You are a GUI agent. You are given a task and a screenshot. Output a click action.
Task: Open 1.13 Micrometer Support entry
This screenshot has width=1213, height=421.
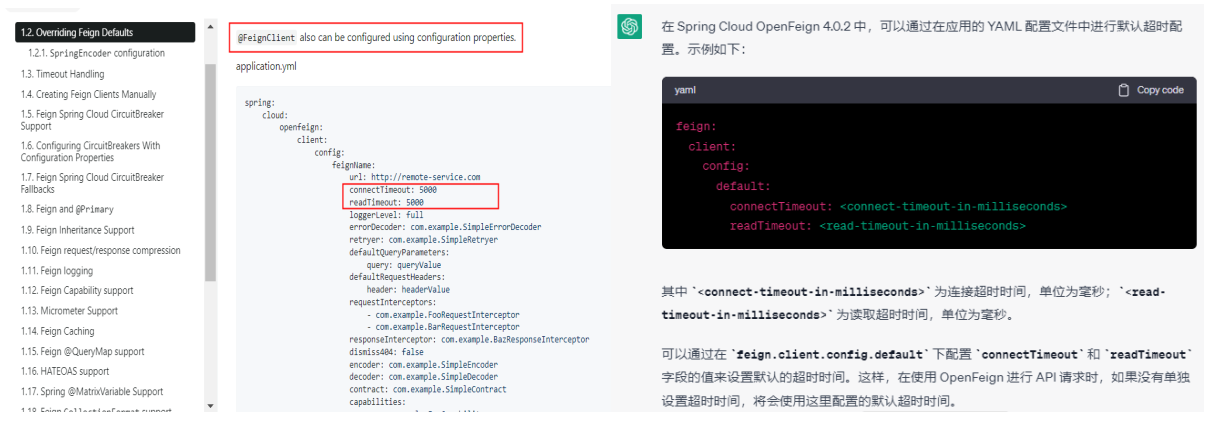pos(69,311)
